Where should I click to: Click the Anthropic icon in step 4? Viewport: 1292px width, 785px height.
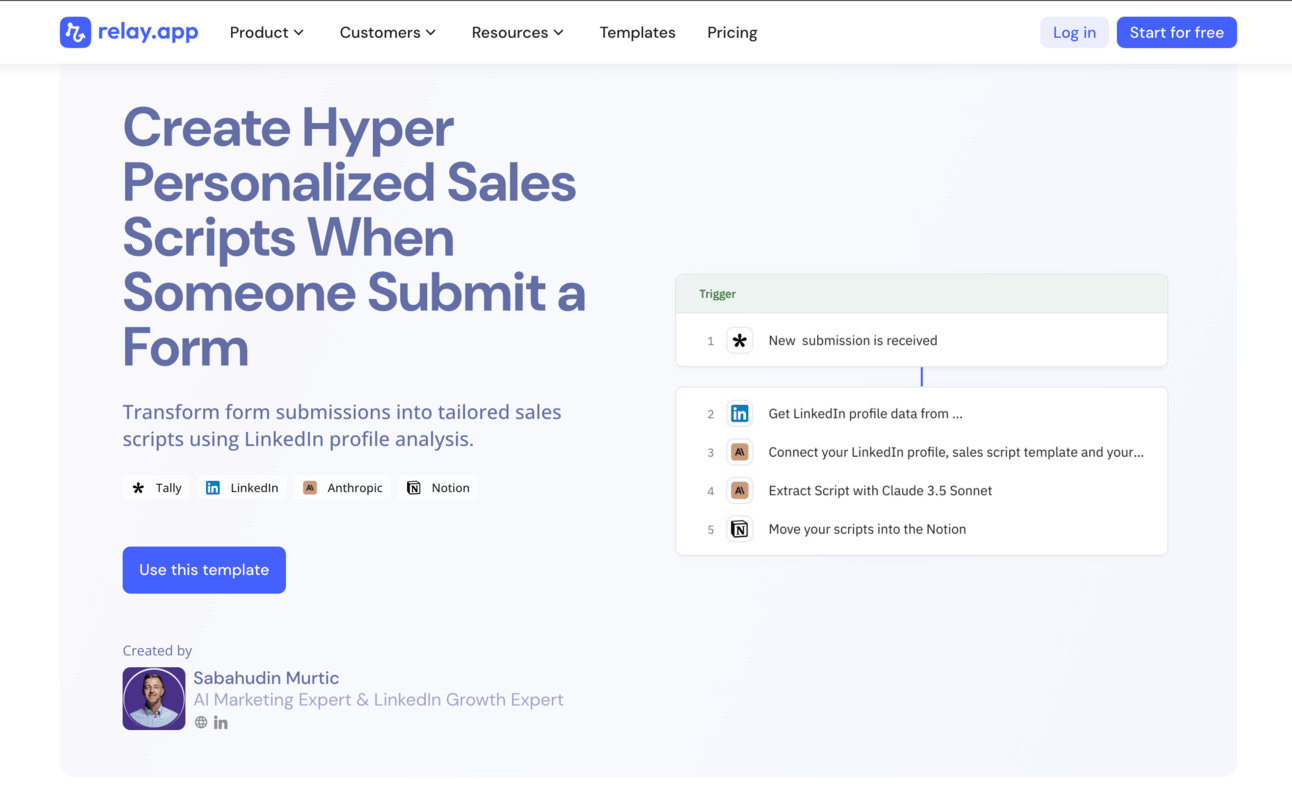point(740,491)
